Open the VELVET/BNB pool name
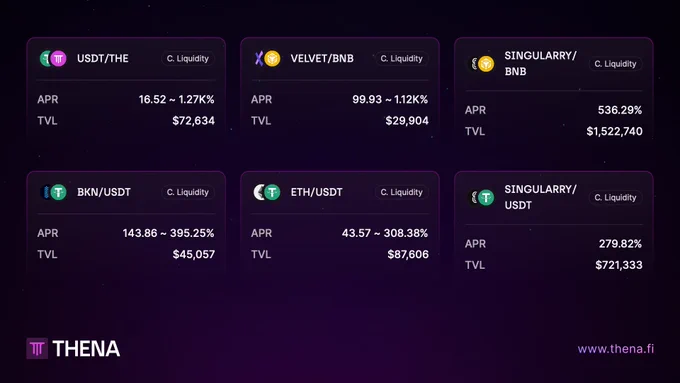680x383 pixels. pyautogui.click(x=322, y=59)
